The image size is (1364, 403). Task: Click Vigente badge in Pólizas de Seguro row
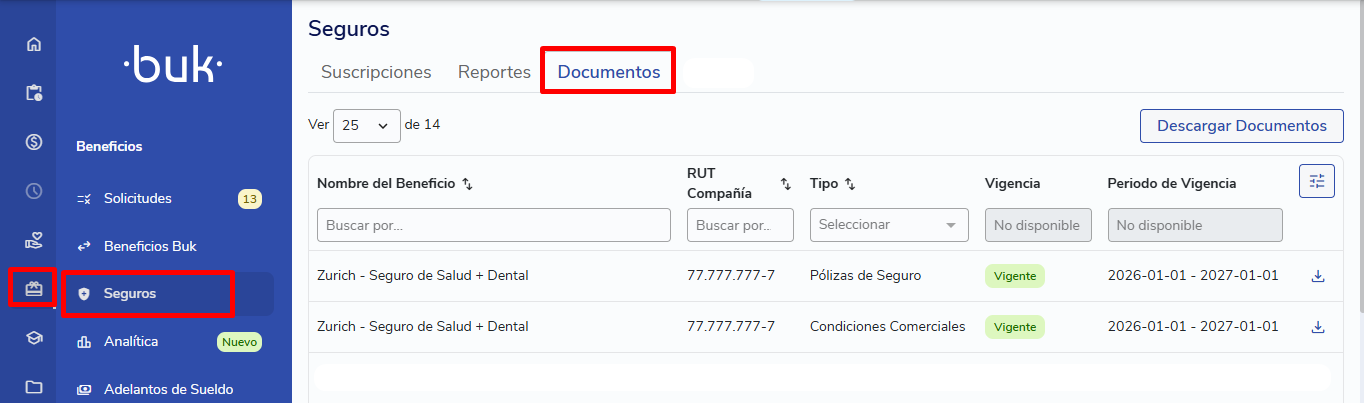coord(1015,276)
